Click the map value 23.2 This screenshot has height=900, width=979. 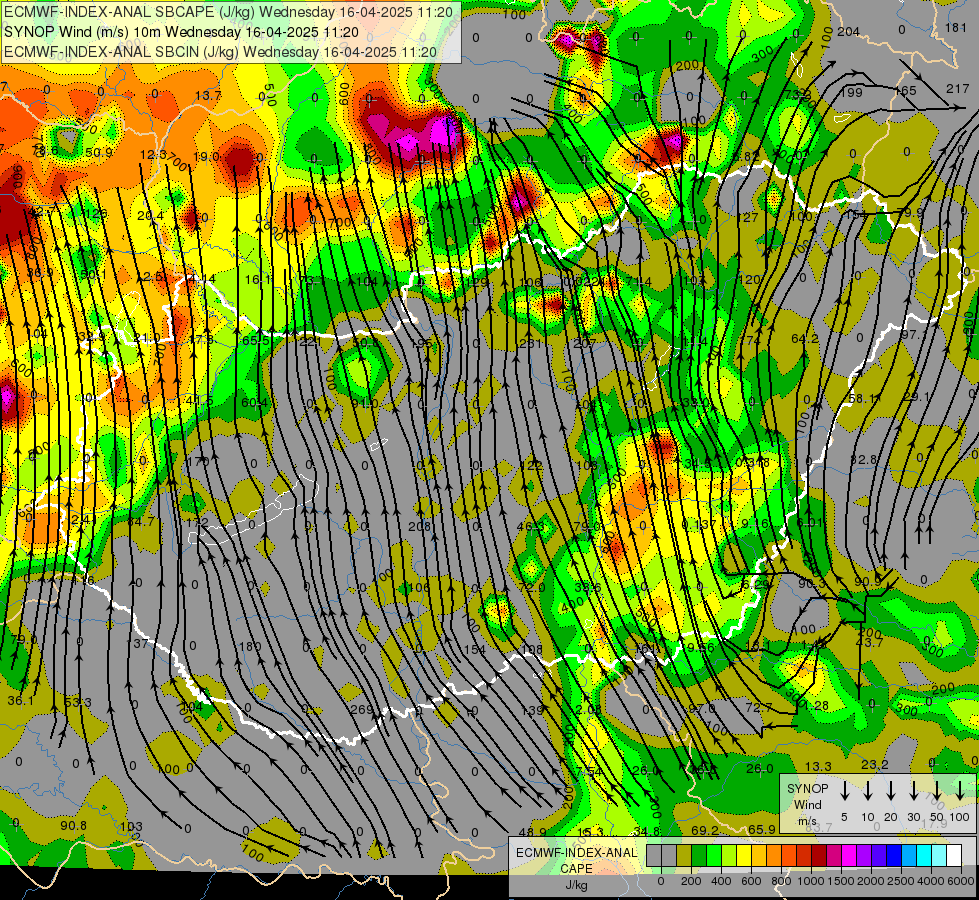click(875, 764)
